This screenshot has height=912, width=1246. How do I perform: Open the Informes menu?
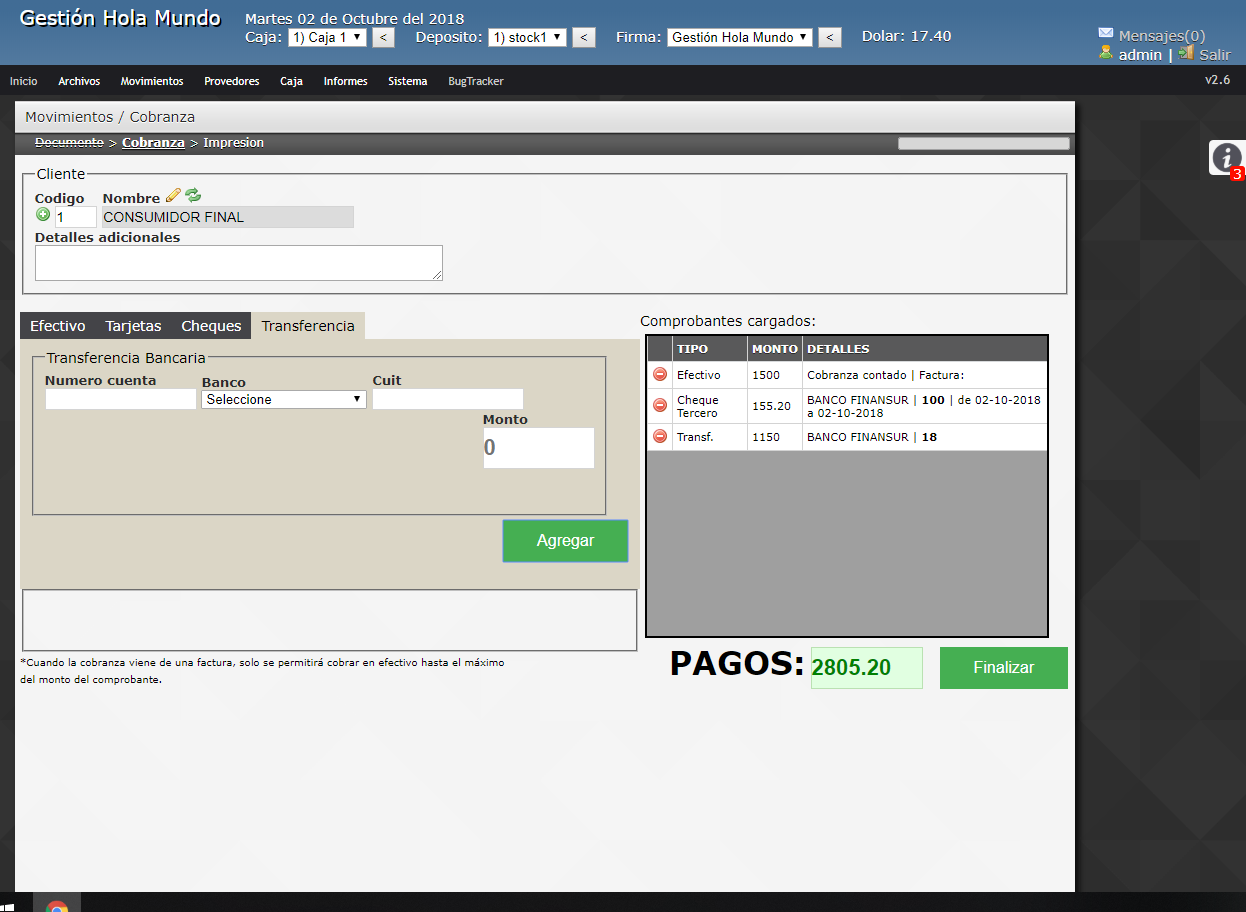tap(345, 81)
